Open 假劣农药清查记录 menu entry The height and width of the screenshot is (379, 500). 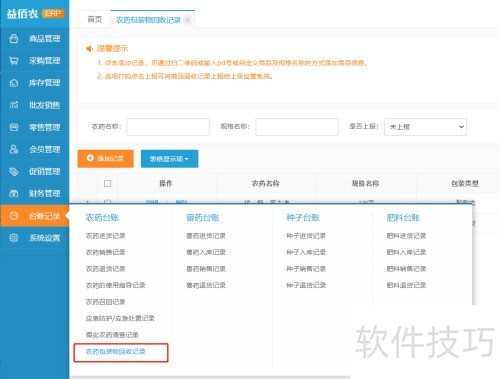[112, 335]
